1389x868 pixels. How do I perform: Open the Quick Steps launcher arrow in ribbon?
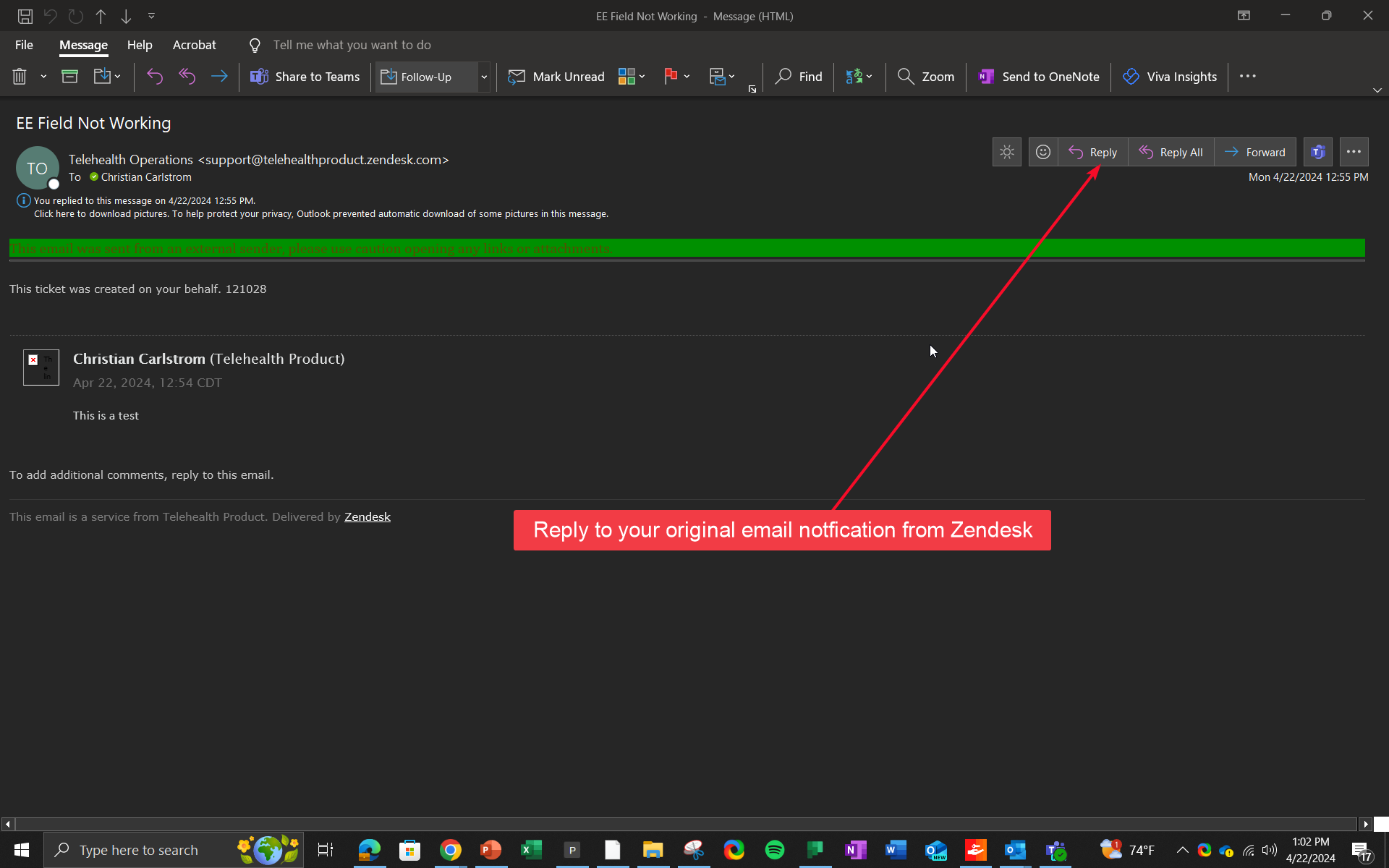[x=752, y=89]
